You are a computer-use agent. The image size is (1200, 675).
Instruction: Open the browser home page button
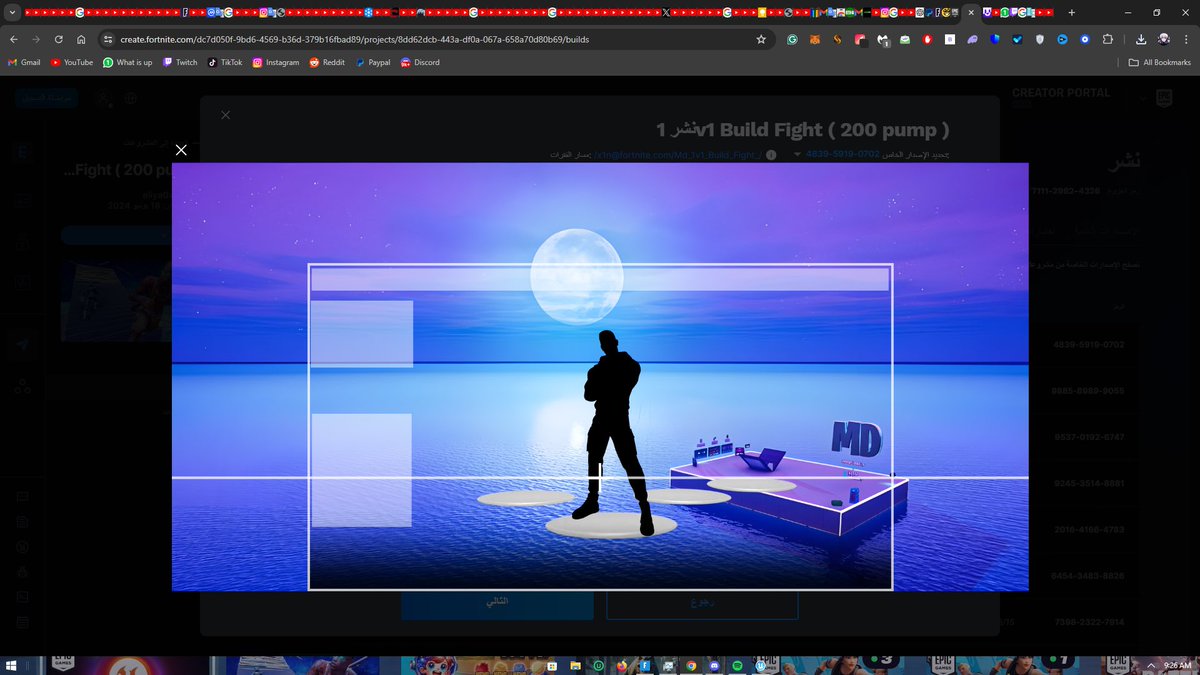point(80,39)
